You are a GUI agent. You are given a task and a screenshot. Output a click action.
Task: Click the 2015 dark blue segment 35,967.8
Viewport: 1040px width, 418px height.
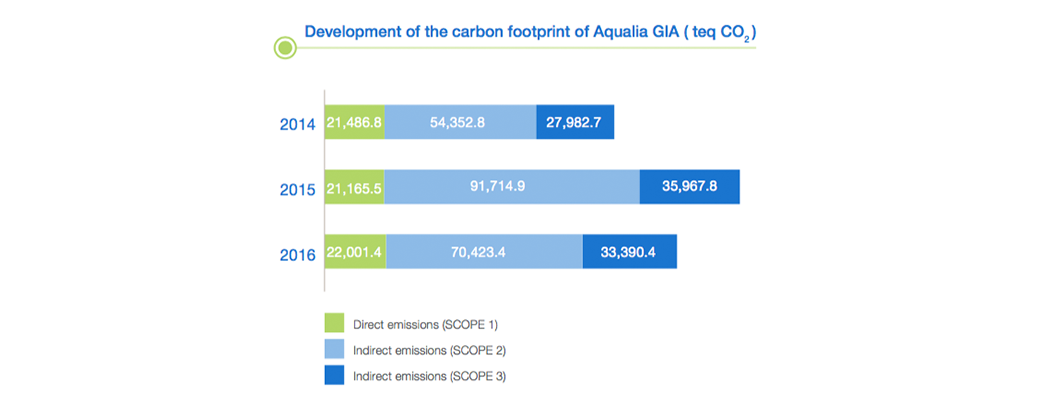[689, 186]
